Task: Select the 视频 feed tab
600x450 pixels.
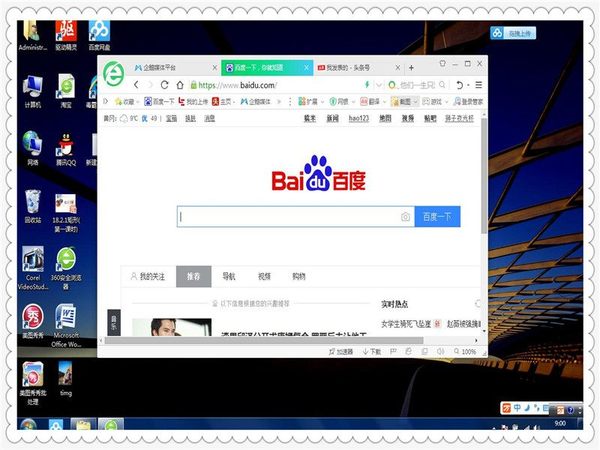Action: point(264,276)
